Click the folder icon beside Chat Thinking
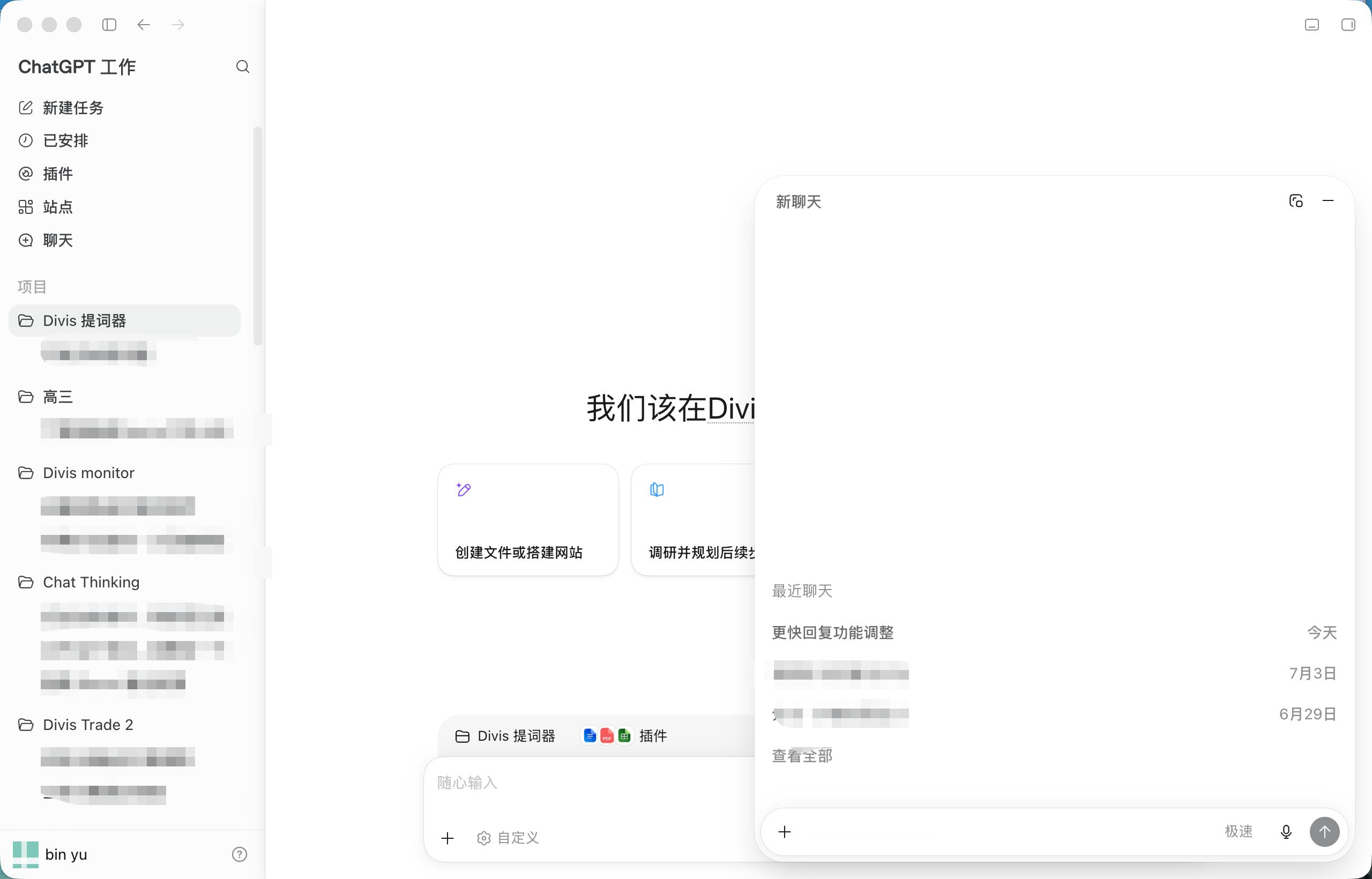 (x=26, y=582)
